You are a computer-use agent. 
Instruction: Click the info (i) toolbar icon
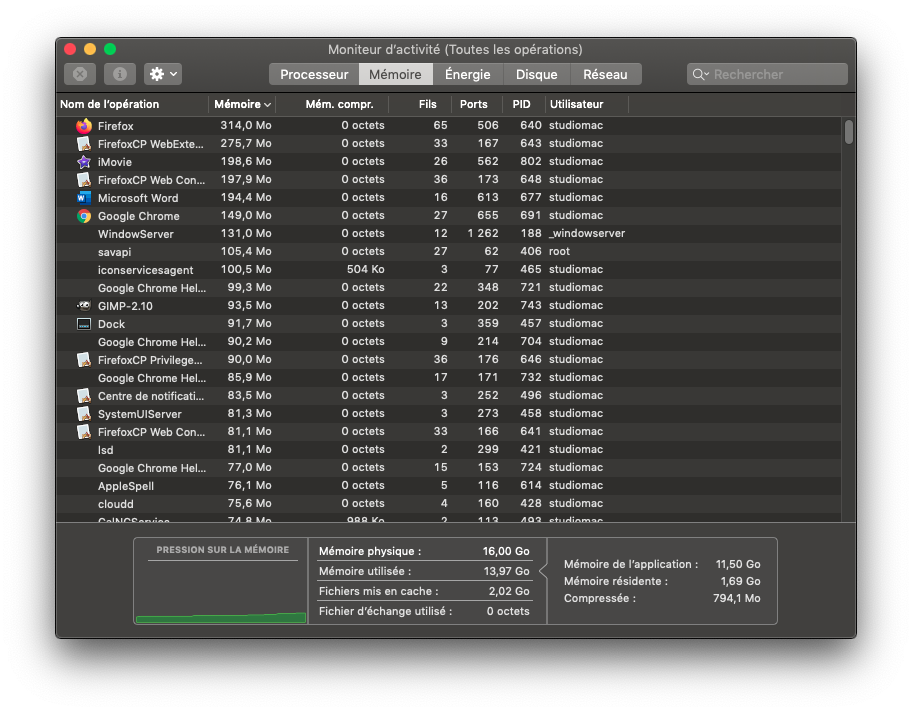click(120, 74)
